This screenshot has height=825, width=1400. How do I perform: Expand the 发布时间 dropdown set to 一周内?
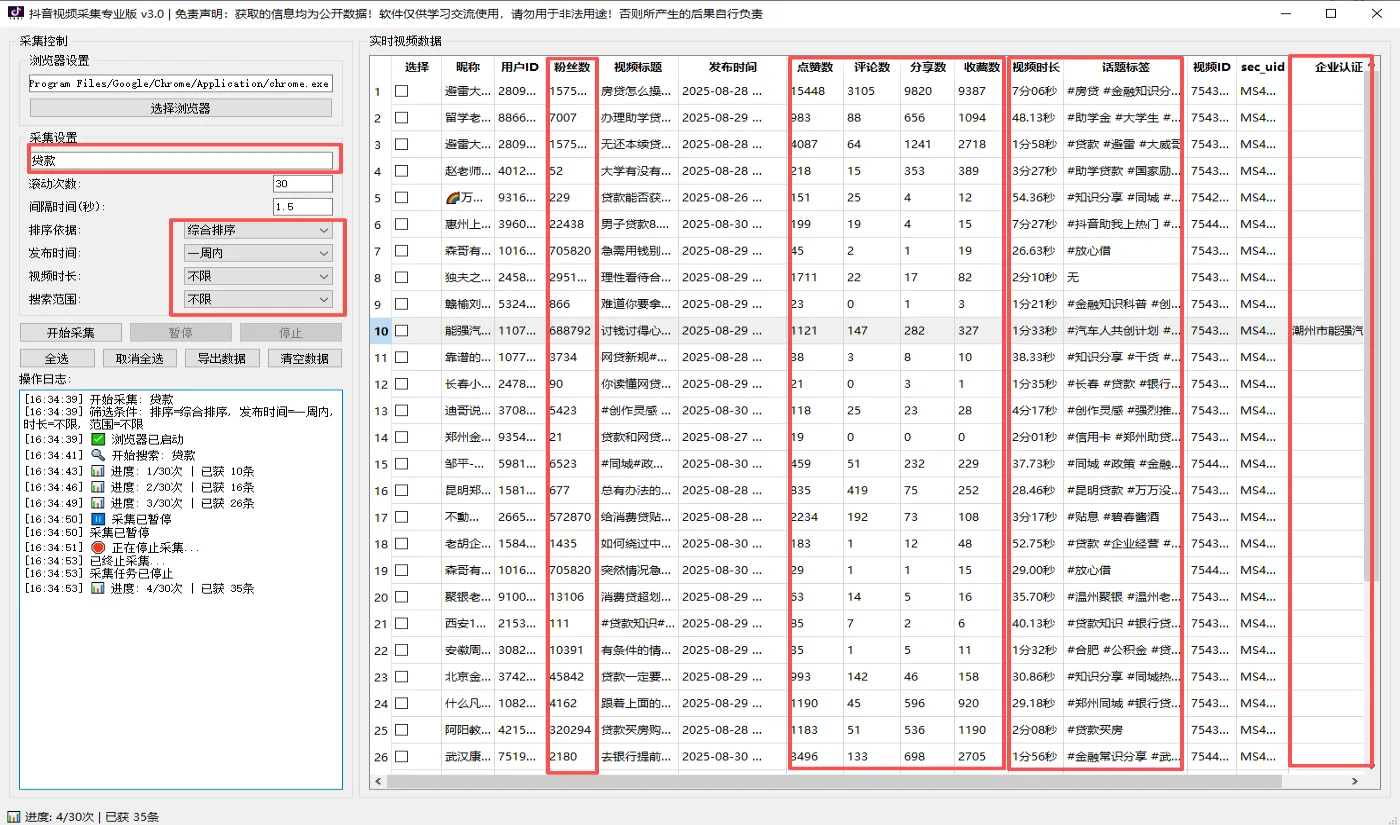(258, 253)
